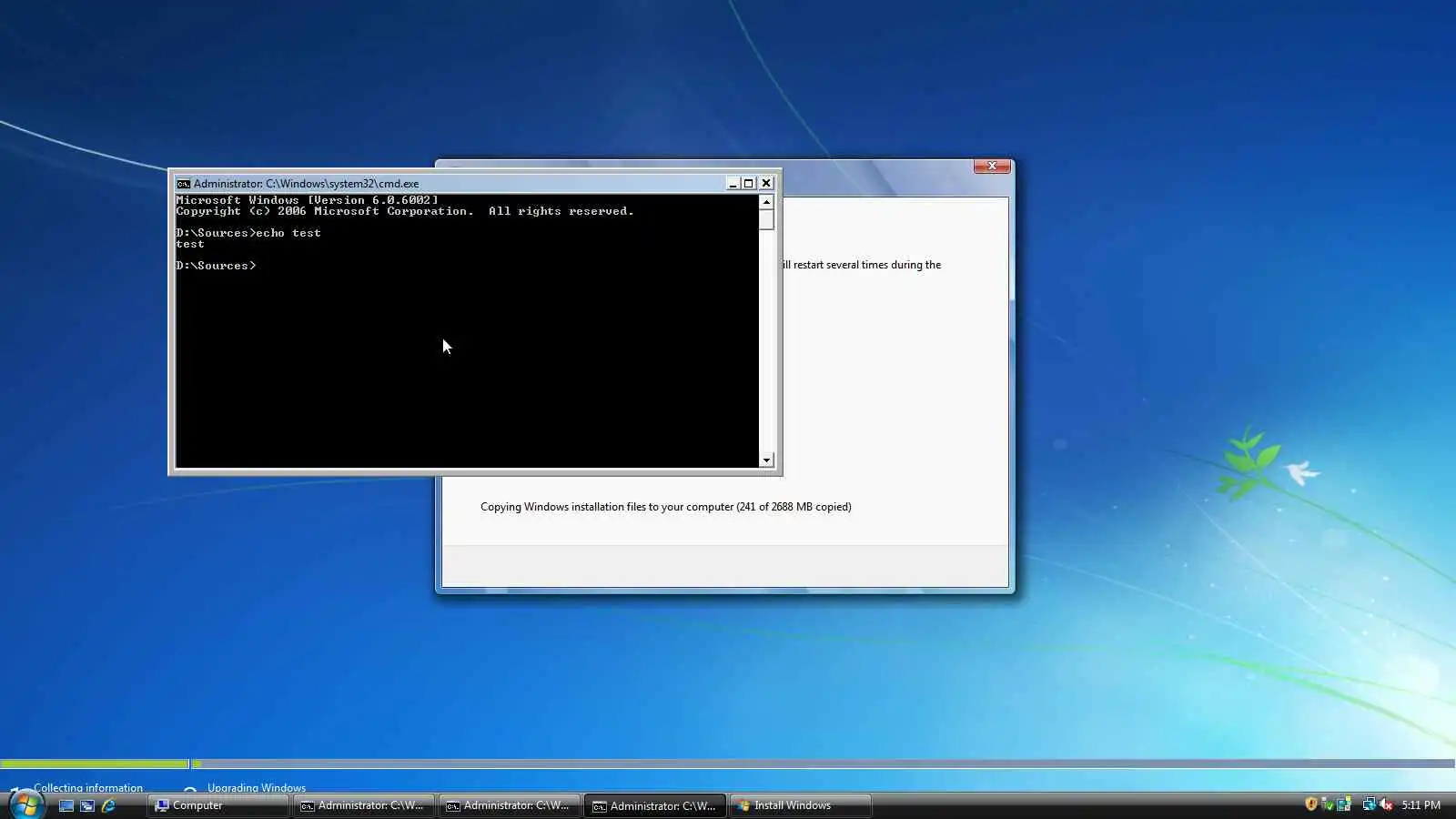Minimize the cmd.exe window
The image size is (1456, 819).
pos(733,183)
